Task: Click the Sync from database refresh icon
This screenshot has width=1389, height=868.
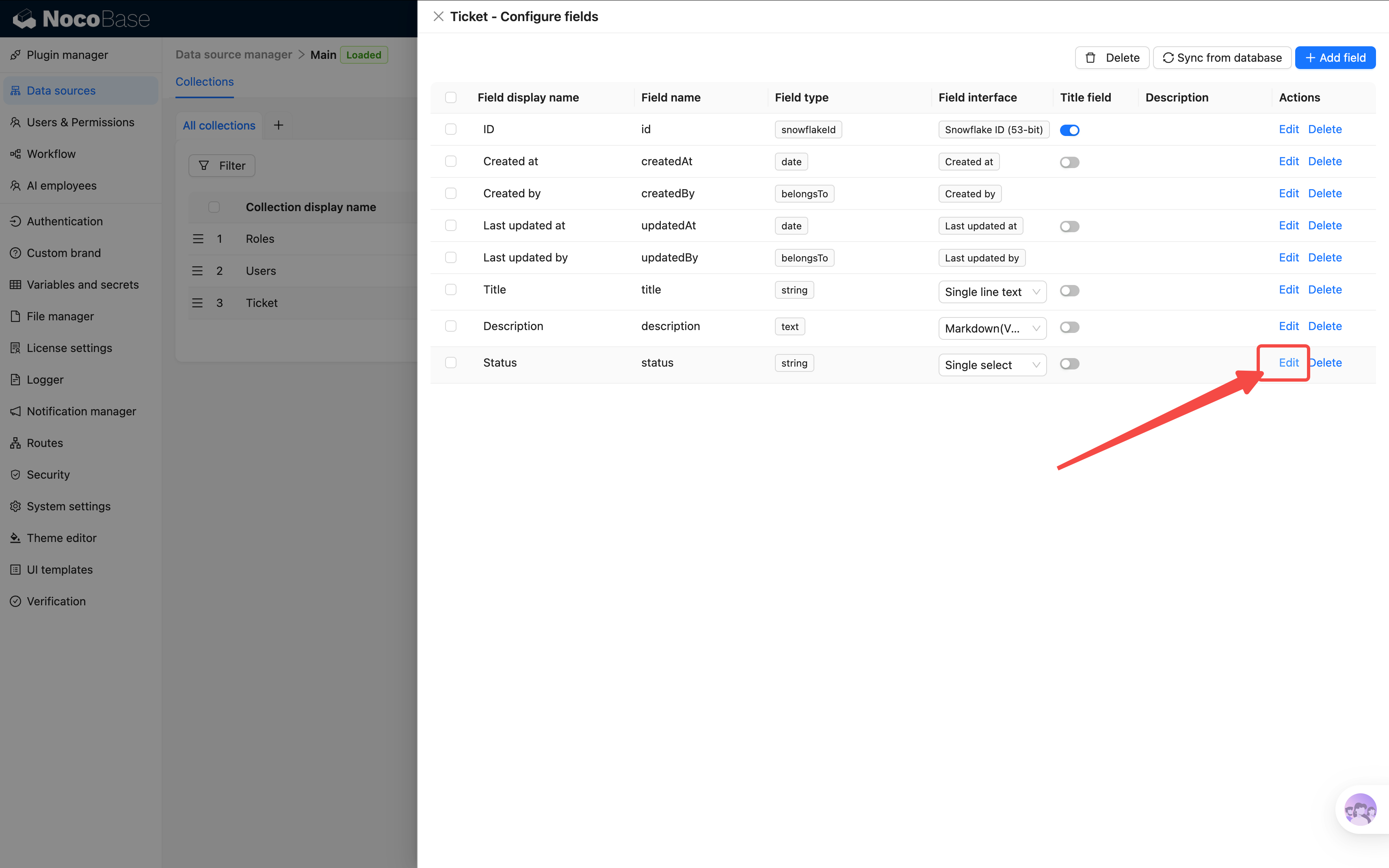Action: [x=1168, y=57]
